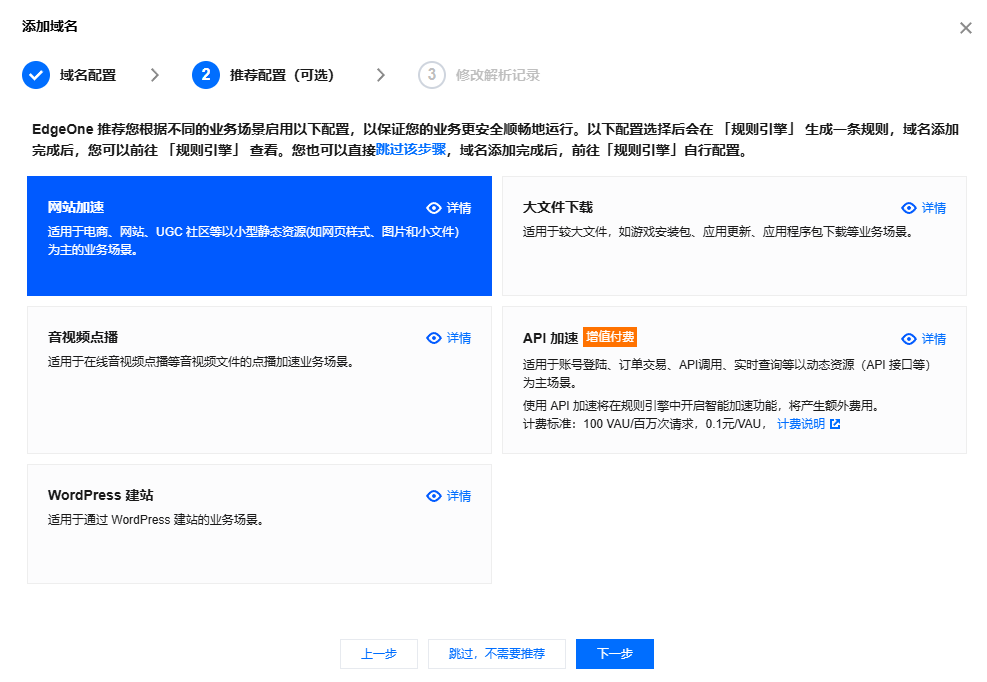Click the step 2 circle icon

206,75
